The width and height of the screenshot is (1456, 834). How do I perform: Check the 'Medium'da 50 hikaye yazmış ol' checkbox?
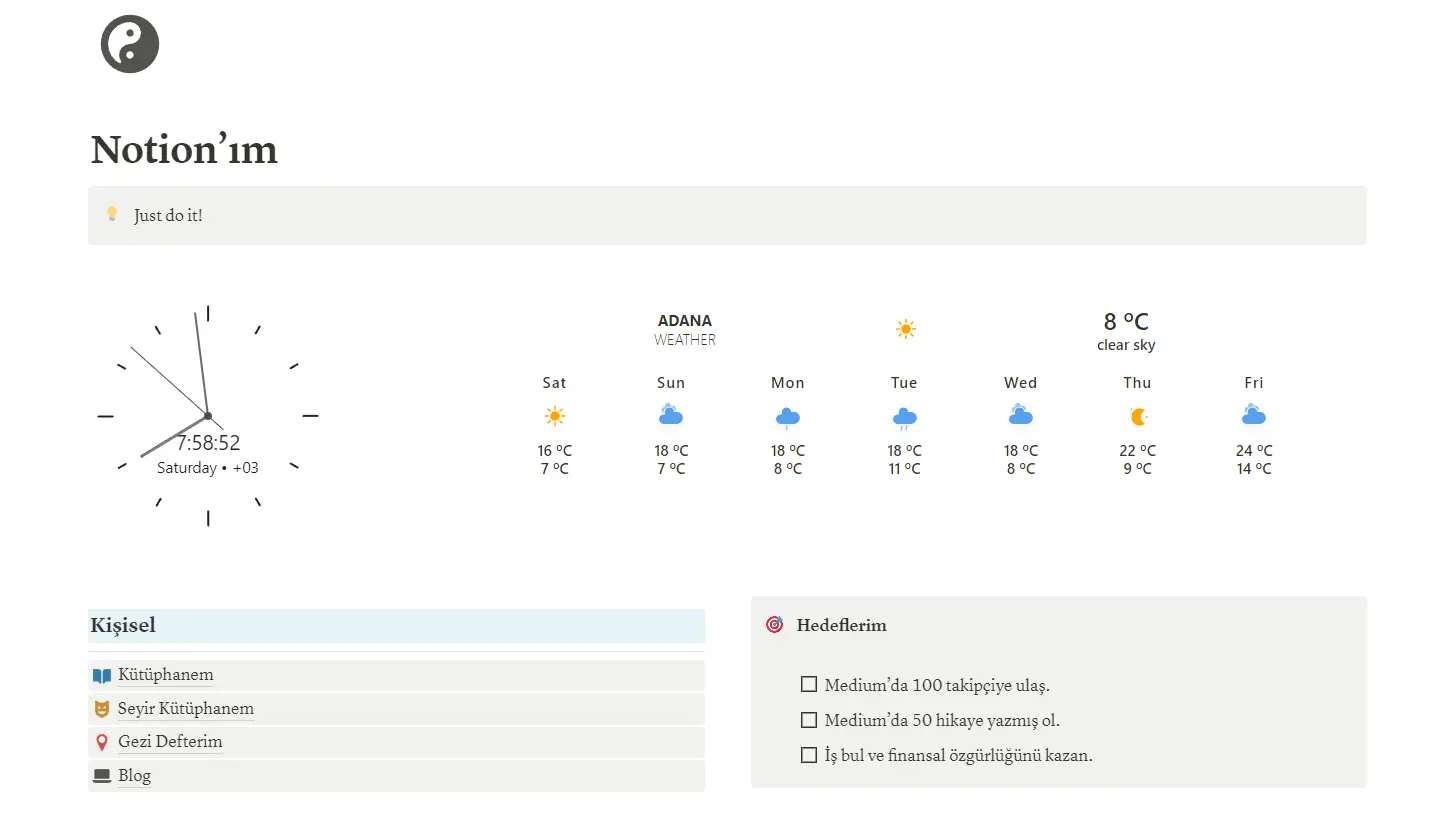coord(809,720)
